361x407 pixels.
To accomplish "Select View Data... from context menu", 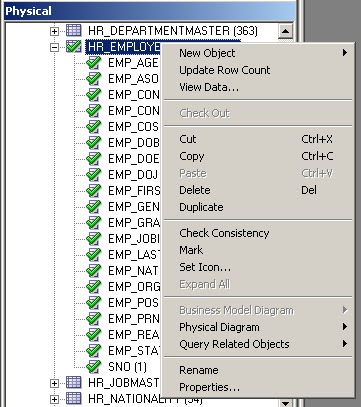I will click(258, 87).
